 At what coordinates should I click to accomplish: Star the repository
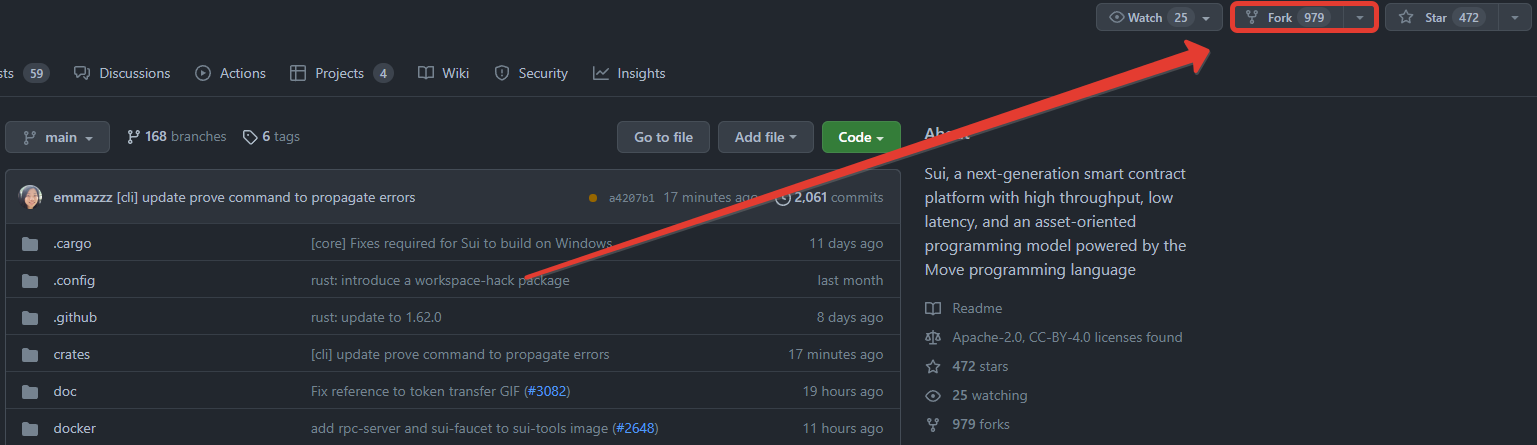[1441, 18]
